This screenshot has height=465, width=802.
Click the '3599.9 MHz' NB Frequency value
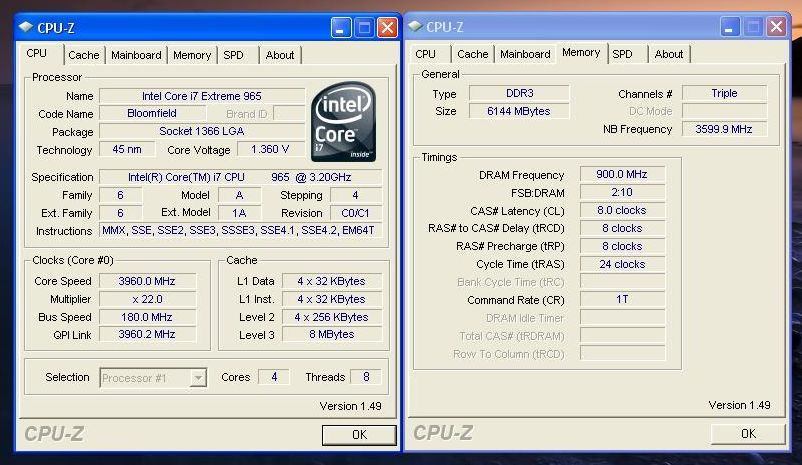point(725,129)
